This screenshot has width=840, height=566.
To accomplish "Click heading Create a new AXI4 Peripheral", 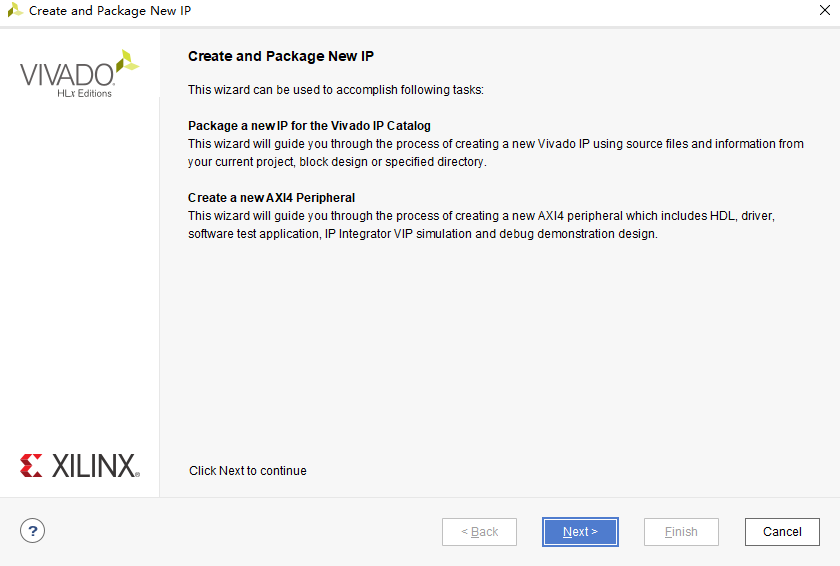I will 271,198.
